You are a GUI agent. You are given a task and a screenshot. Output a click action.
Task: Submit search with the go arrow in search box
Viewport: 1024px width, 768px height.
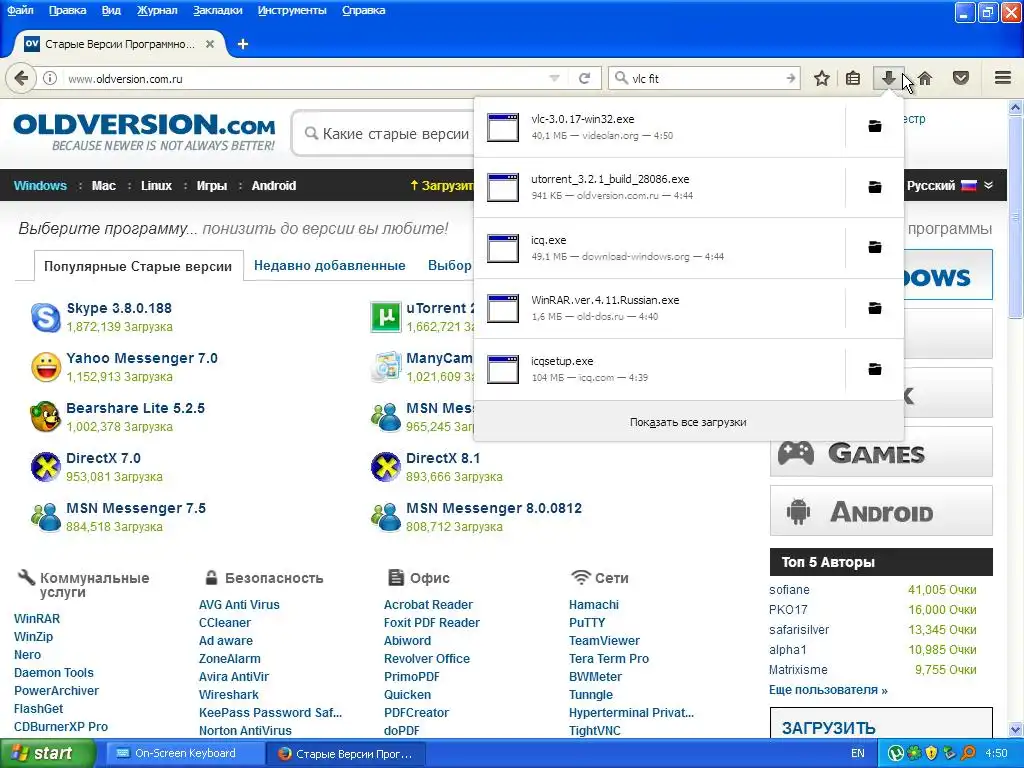coord(791,78)
